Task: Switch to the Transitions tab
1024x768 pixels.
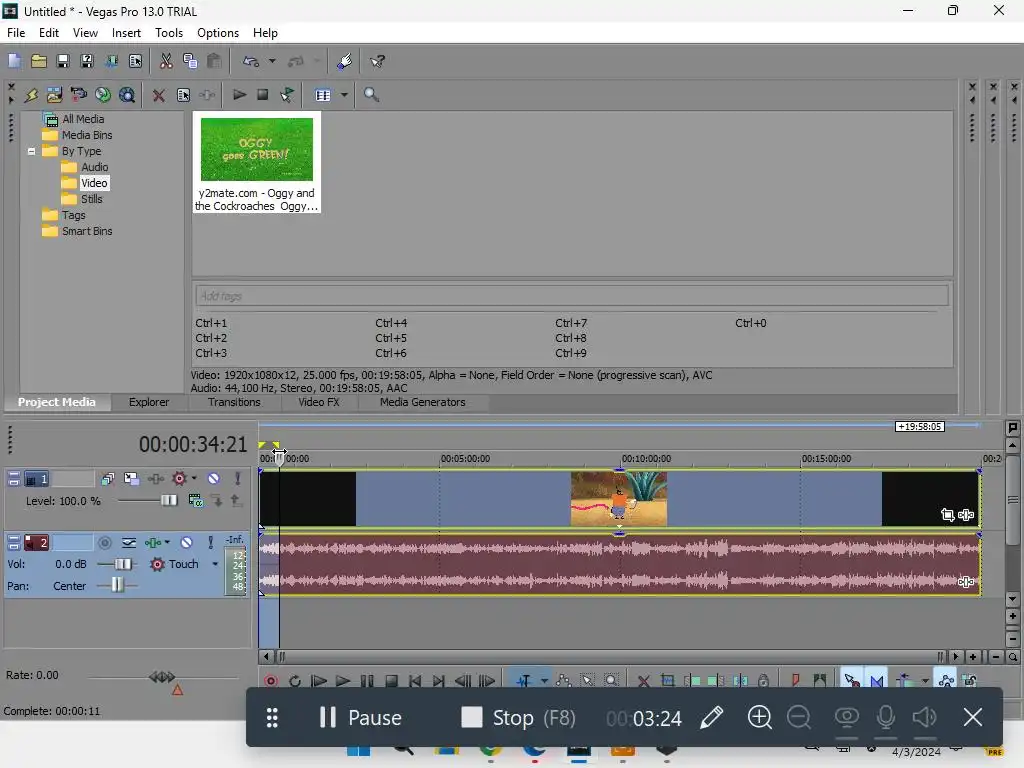Action: pyautogui.click(x=234, y=402)
